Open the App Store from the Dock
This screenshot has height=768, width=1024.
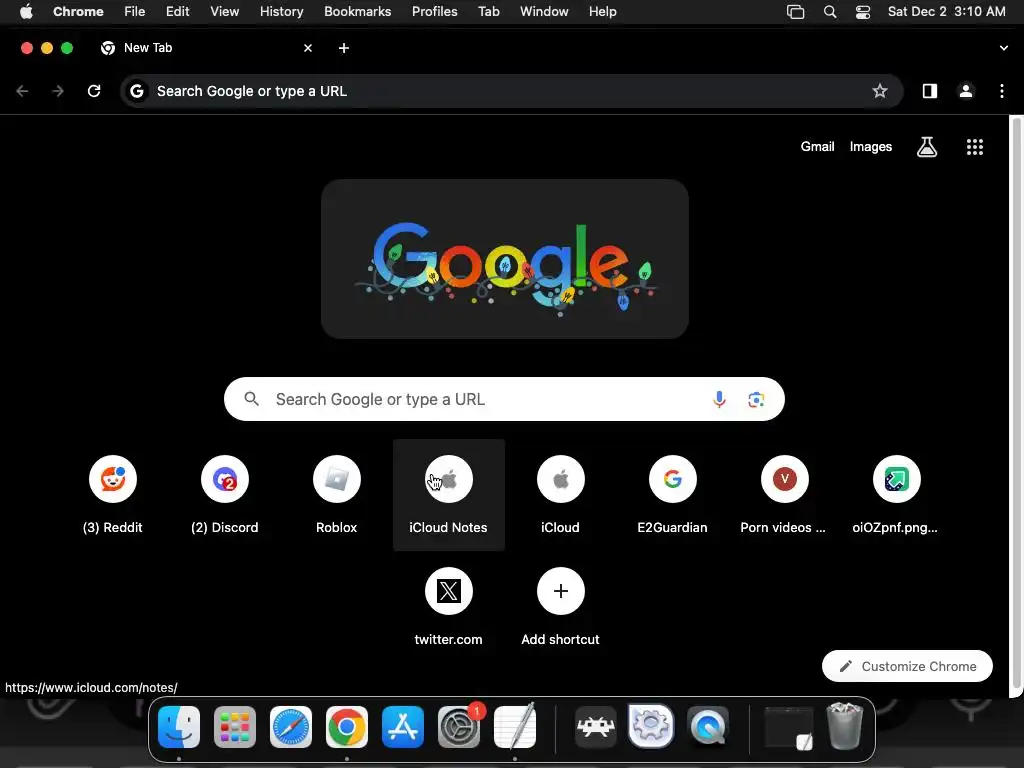(x=403, y=727)
